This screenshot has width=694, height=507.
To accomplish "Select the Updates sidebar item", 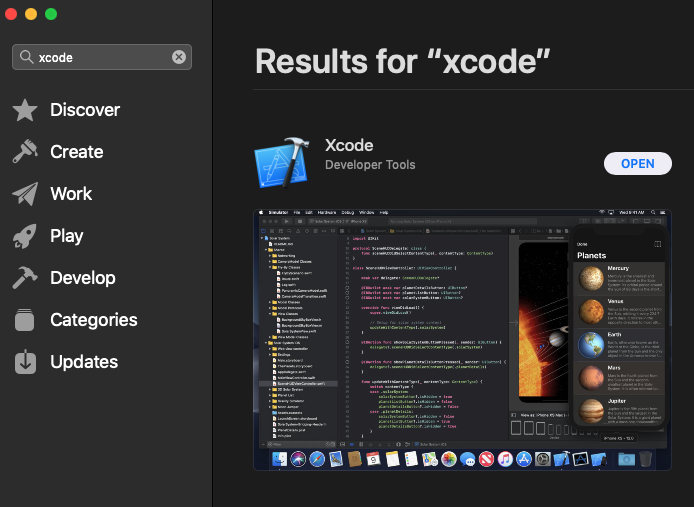I will [x=84, y=362].
